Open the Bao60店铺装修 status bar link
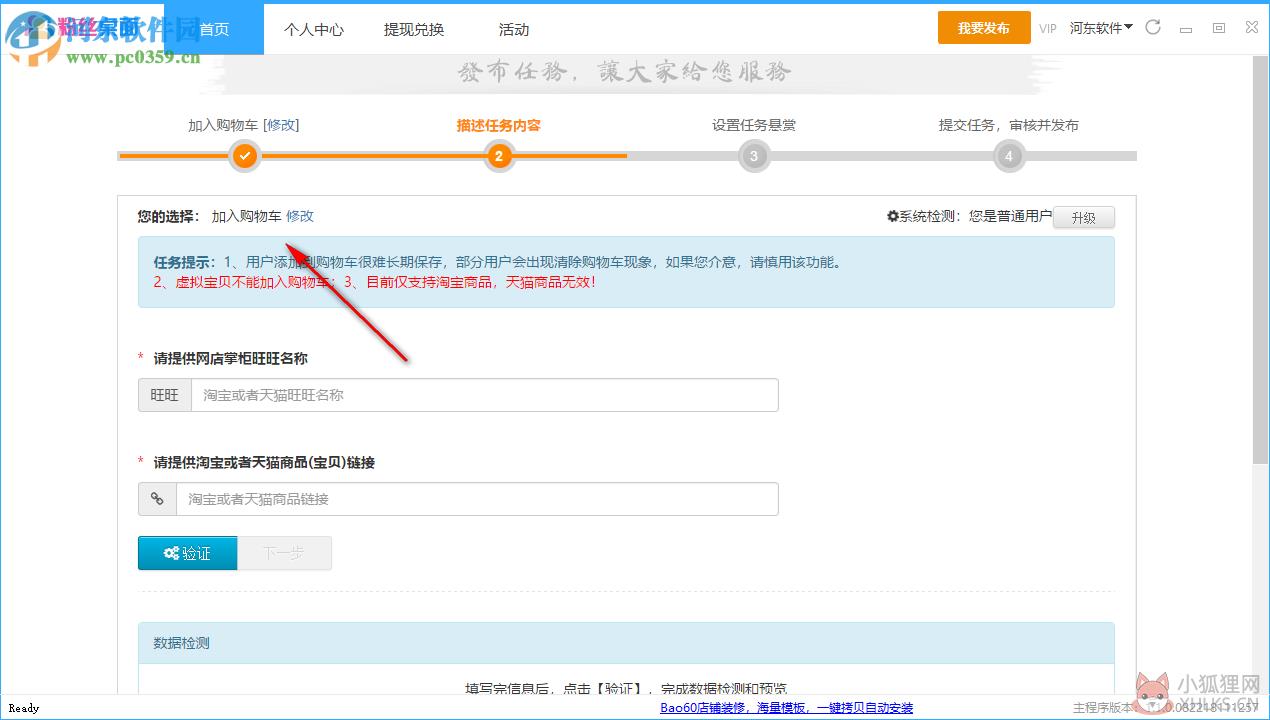This screenshot has width=1270, height=720. pyautogui.click(x=786, y=708)
